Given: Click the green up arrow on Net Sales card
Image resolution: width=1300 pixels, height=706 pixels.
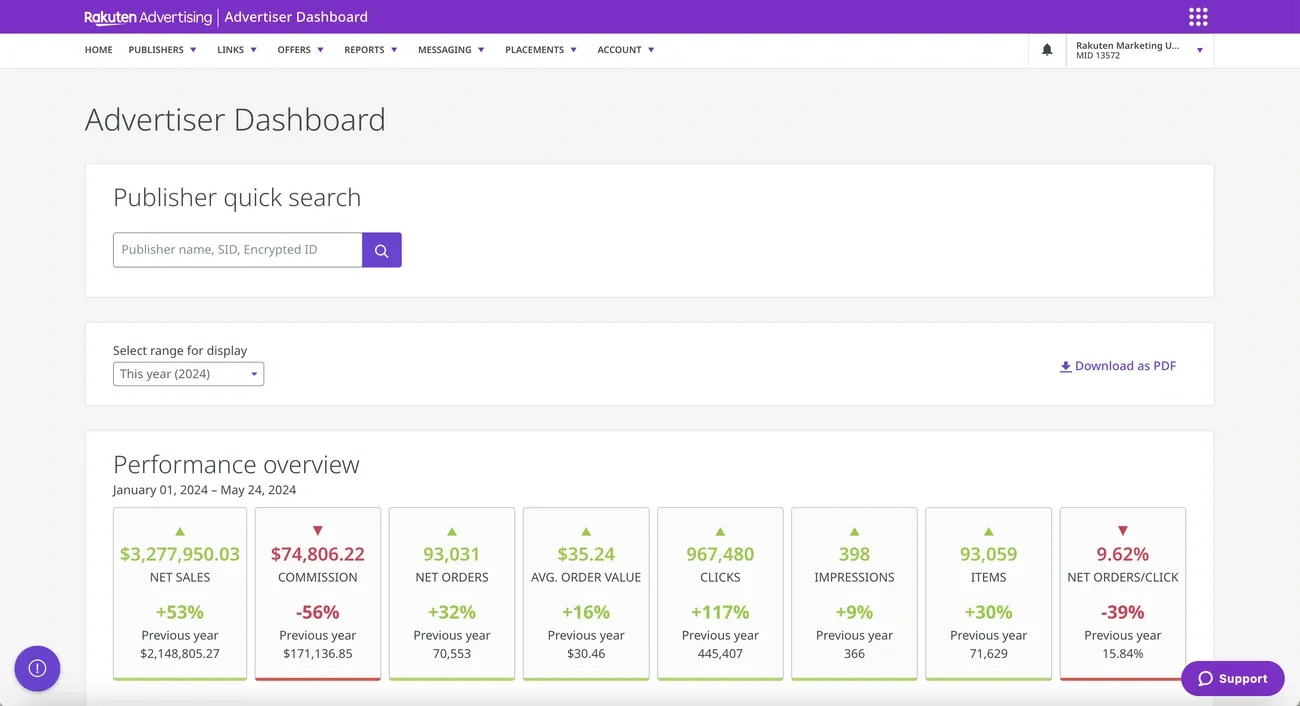Looking at the screenshot, I should tap(180, 530).
